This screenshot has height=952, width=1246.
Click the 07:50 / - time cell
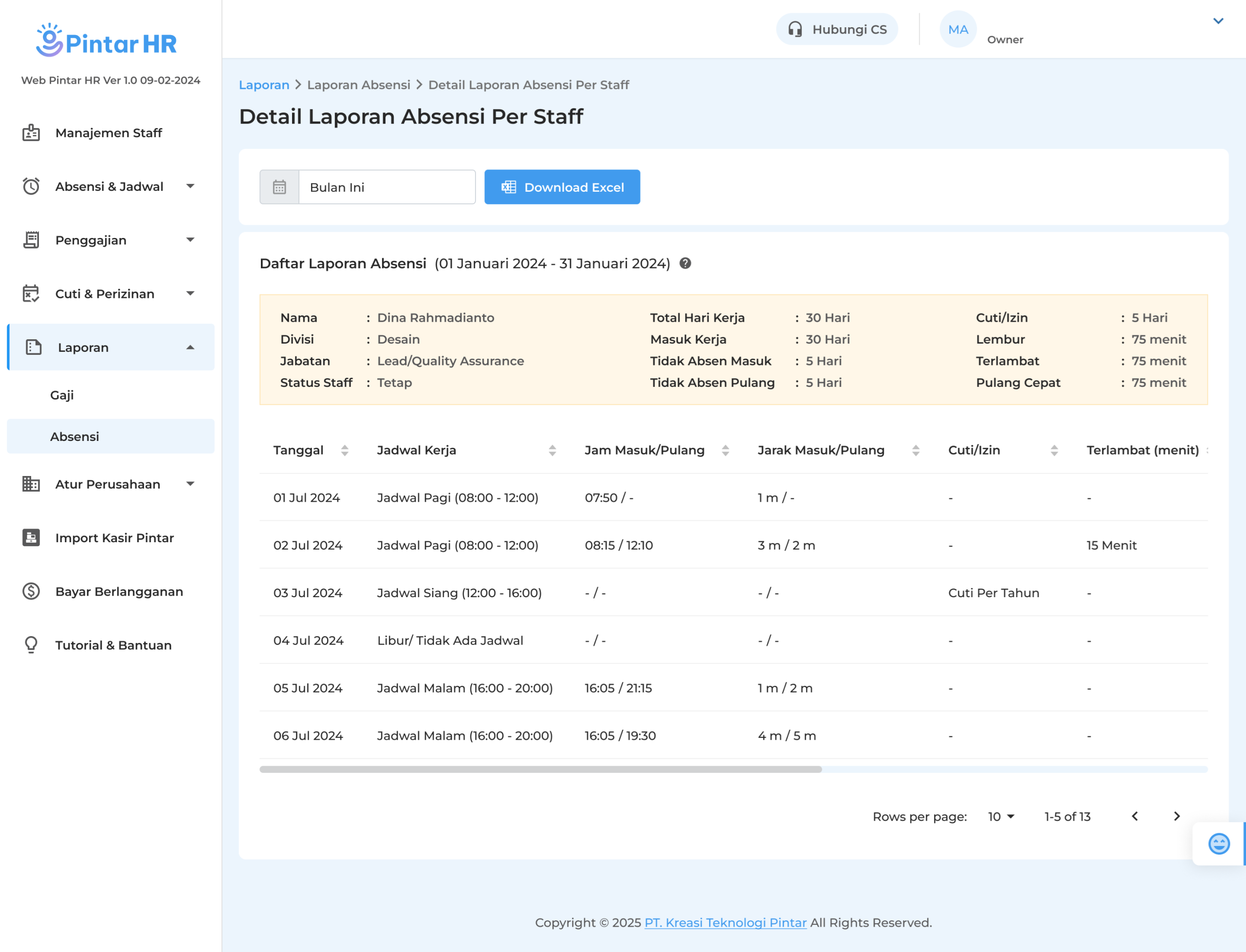[609, 497]
